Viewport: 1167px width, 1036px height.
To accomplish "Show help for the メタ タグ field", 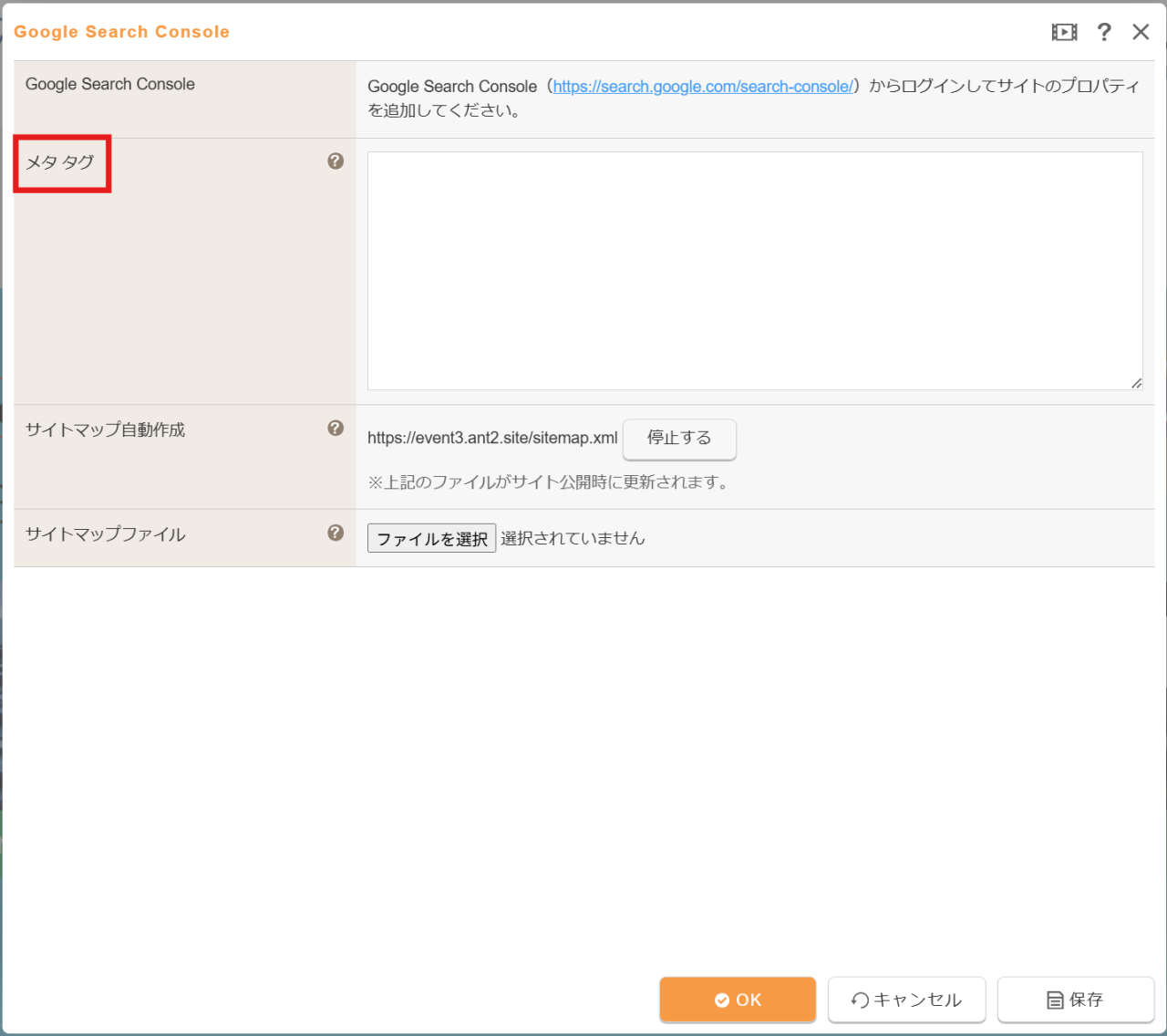I will [336, 161].
